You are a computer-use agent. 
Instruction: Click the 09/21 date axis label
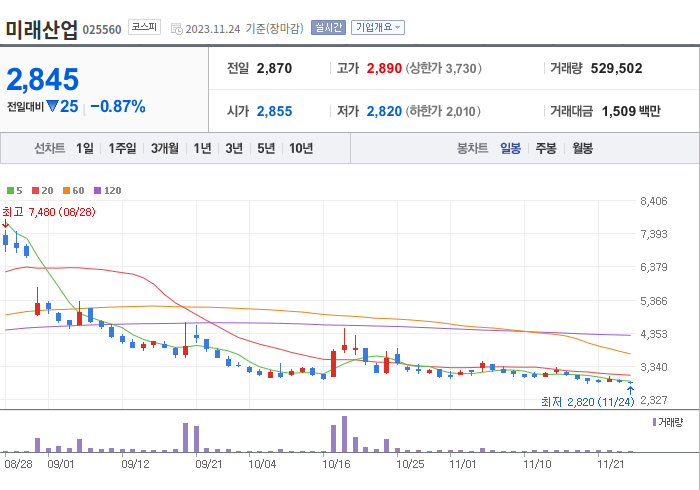click(209, 464)
